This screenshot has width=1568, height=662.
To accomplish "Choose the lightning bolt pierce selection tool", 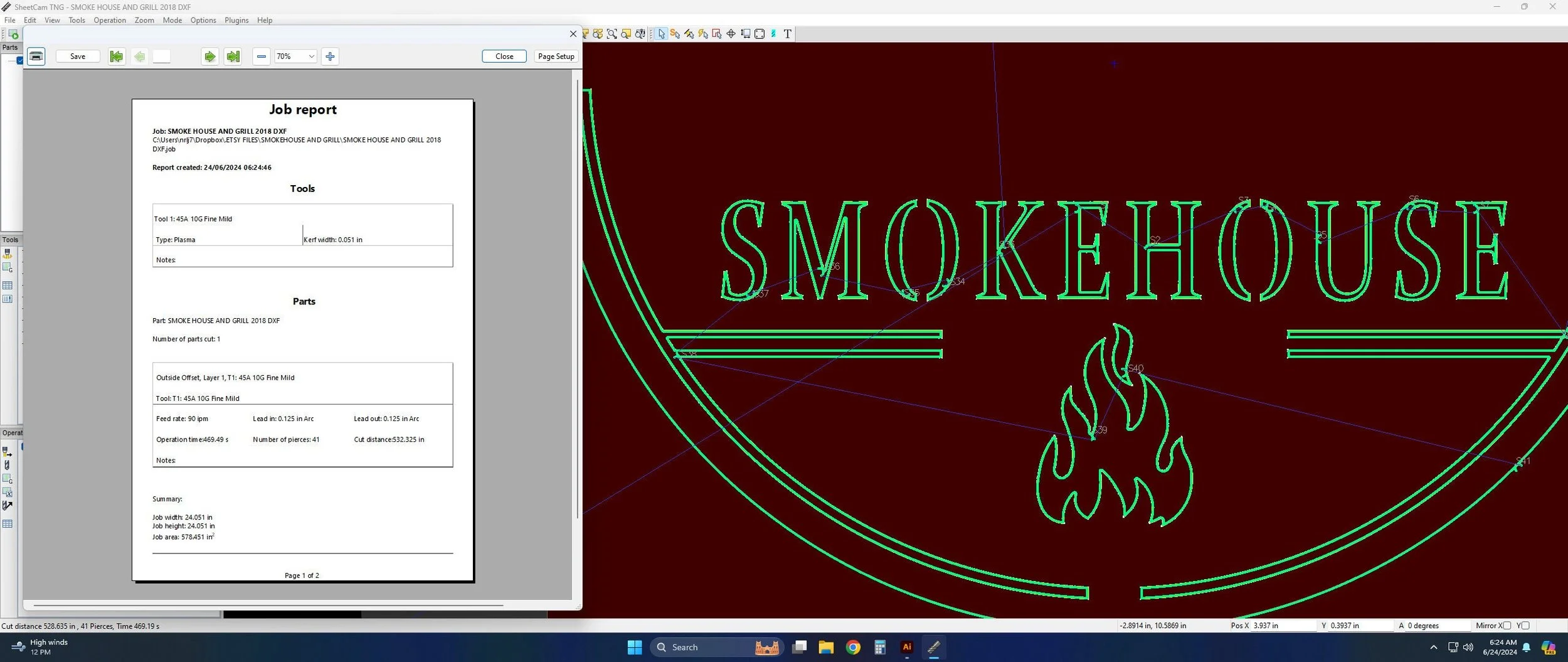I will 703,34.
